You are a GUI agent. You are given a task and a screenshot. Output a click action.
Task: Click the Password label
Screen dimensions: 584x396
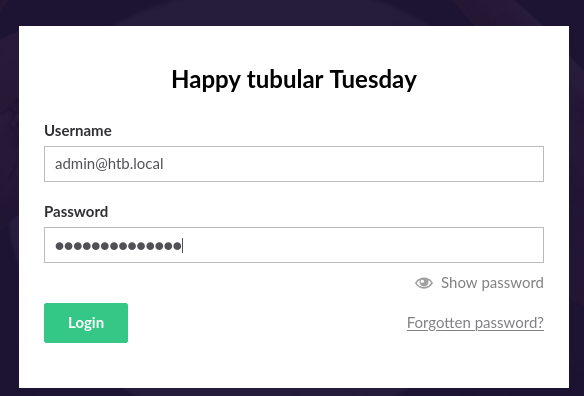76,212
